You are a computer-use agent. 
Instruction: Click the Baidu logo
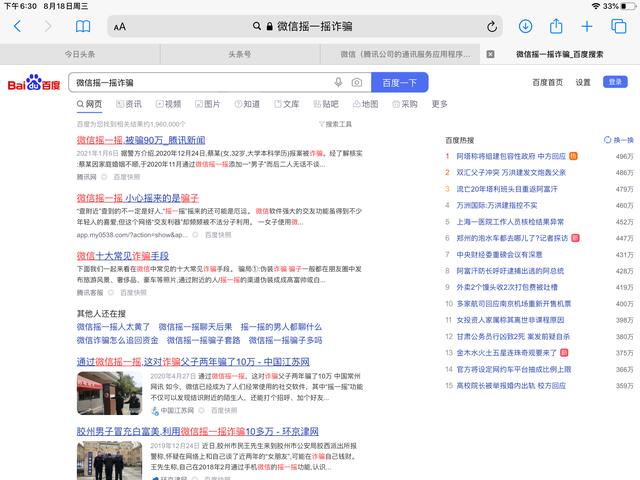pyautogui.click(x=34, y=83)
